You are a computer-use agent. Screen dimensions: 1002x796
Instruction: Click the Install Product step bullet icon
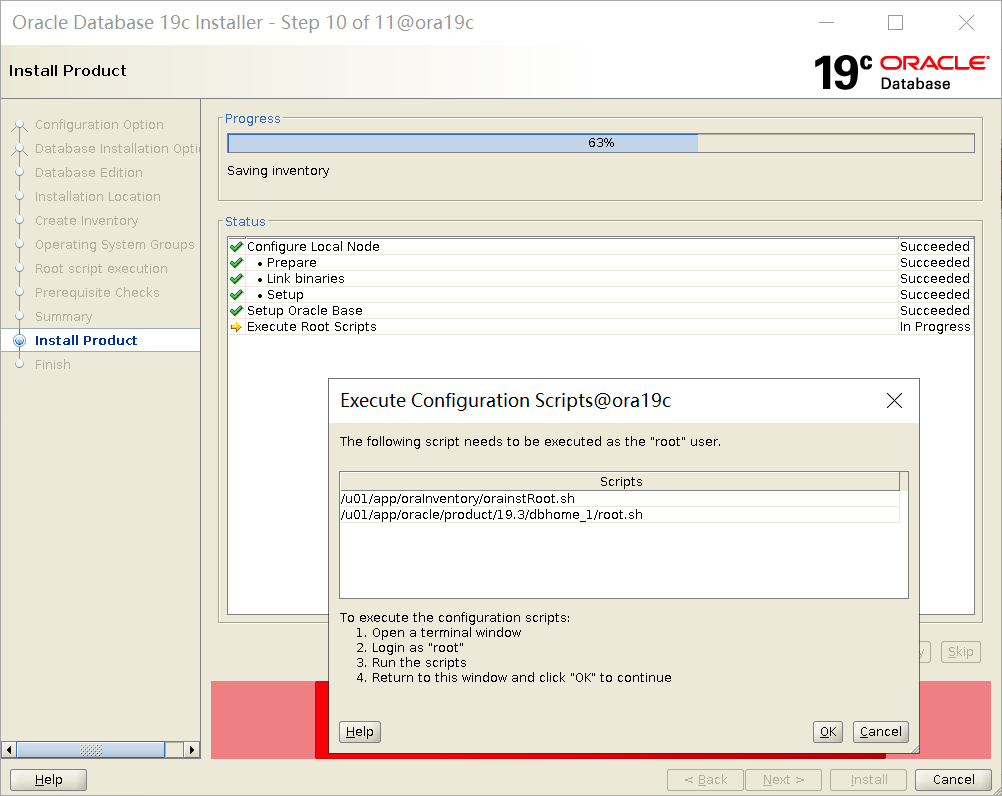click(x=20, y=341)
